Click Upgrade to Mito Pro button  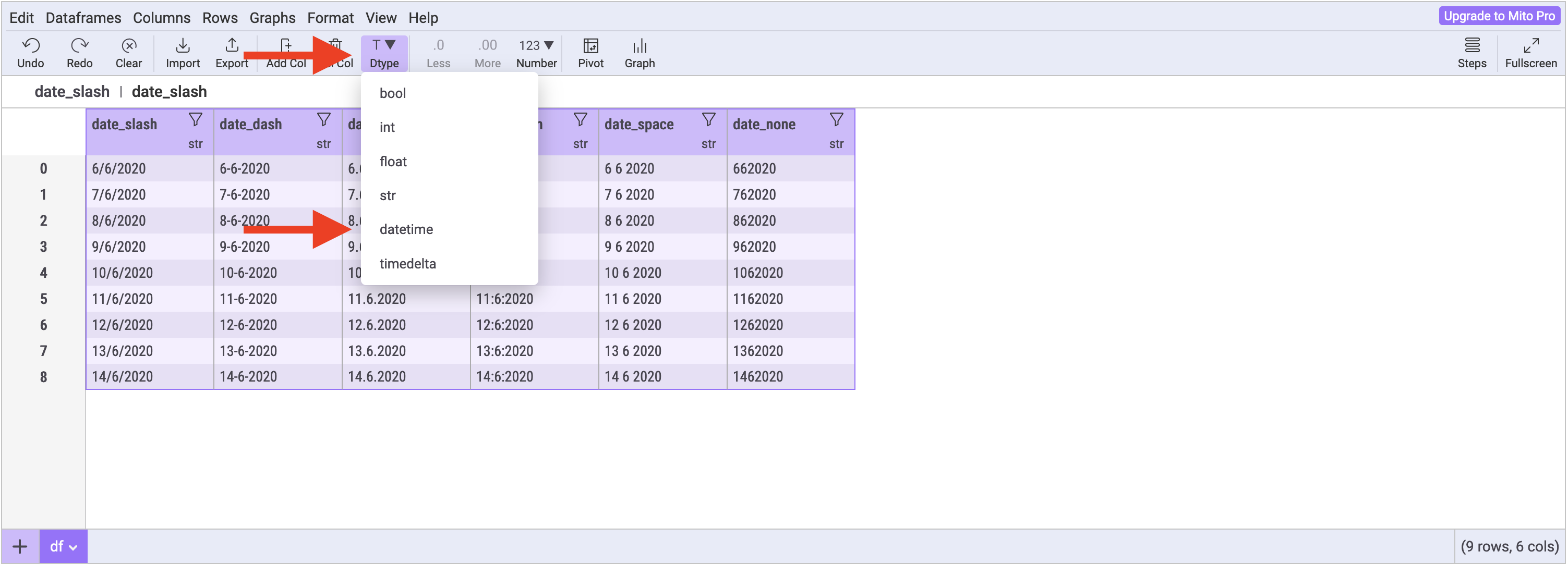pos(1499,16)
